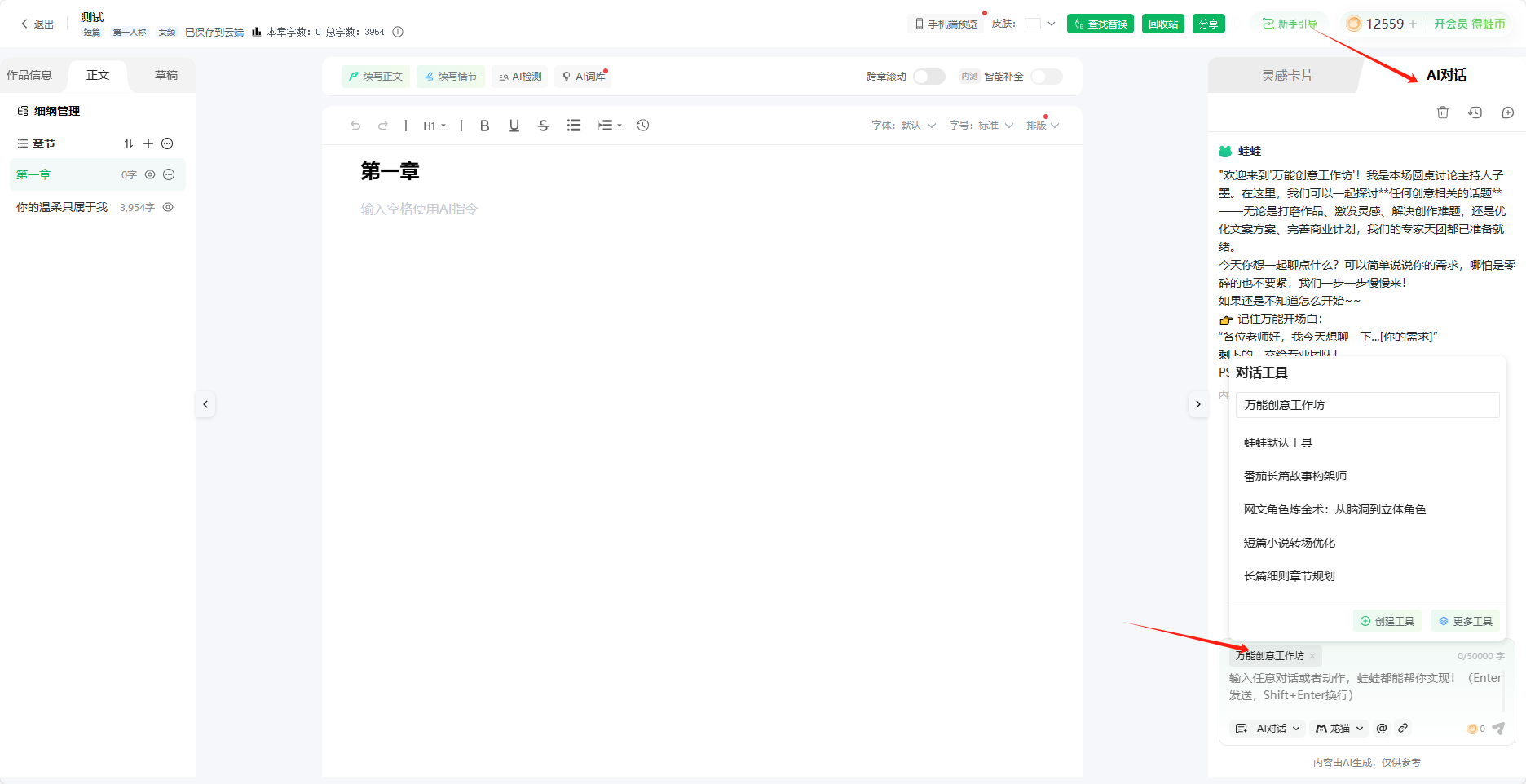The width and height of the screenshot is (1526, 784).
Task: Click the 皮肤 color swatch
Action: pyautogui.click(x=1033, y=24)
